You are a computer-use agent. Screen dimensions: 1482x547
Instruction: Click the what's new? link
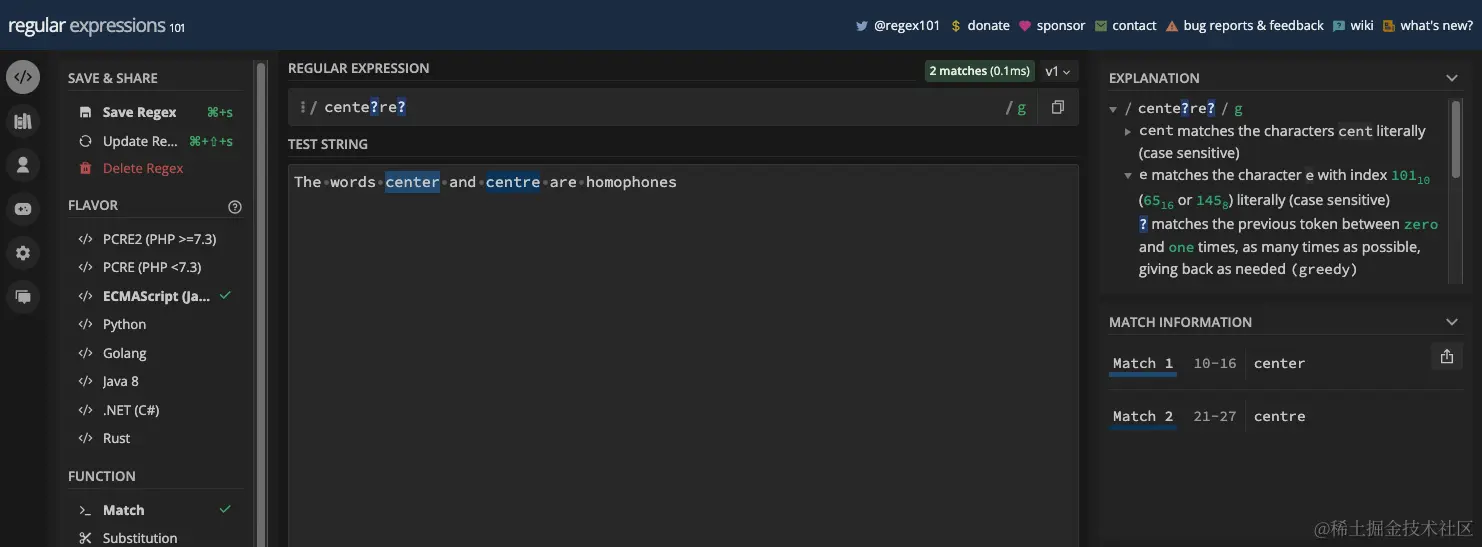(1436, 26)
